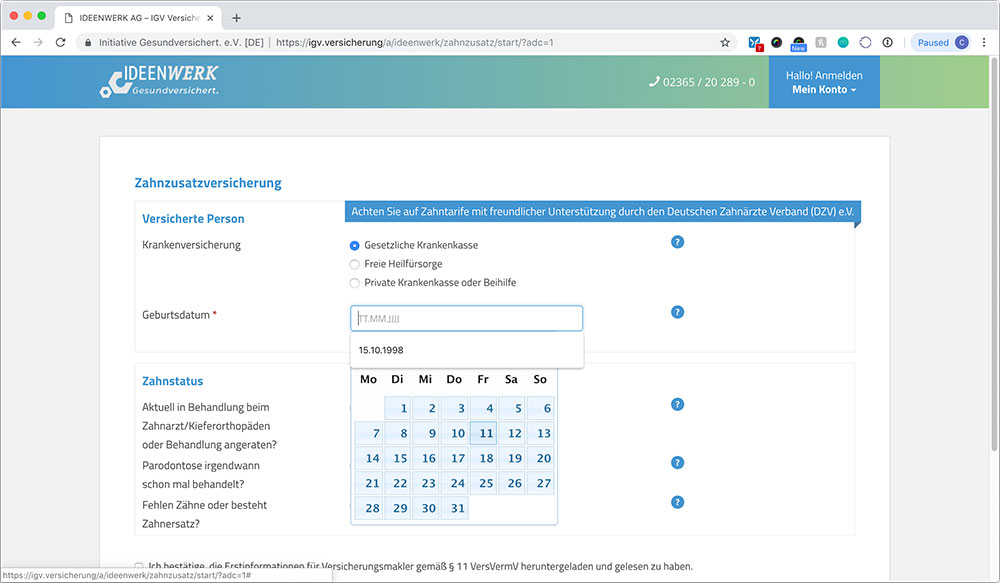Pick day 6 in the calendar
This screenshot has width=1000, height=583.
(541, 408)
